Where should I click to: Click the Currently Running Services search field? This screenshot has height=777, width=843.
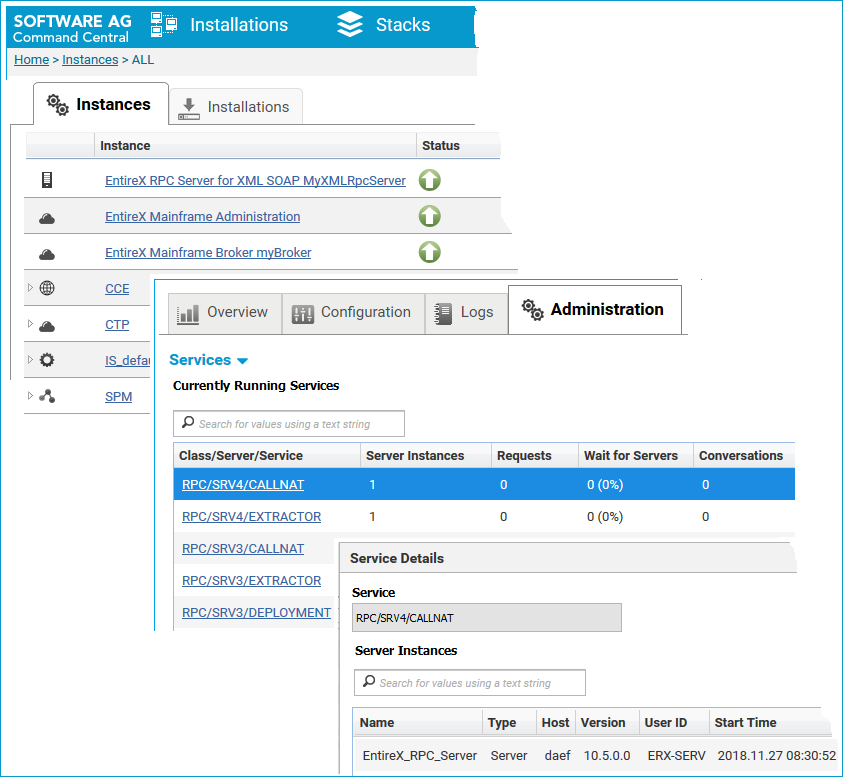point(289,424)
